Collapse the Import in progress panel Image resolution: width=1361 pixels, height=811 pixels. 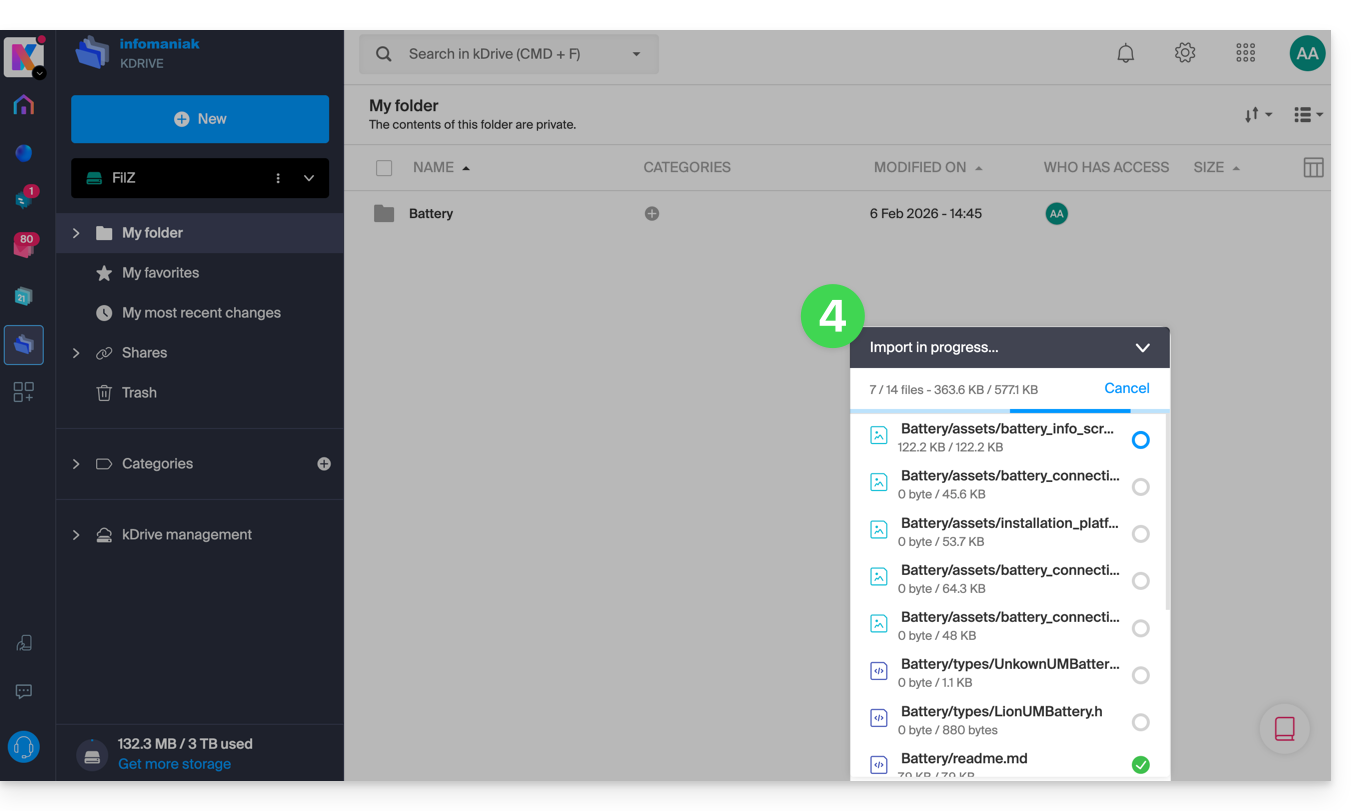(x=1142, y=348)
